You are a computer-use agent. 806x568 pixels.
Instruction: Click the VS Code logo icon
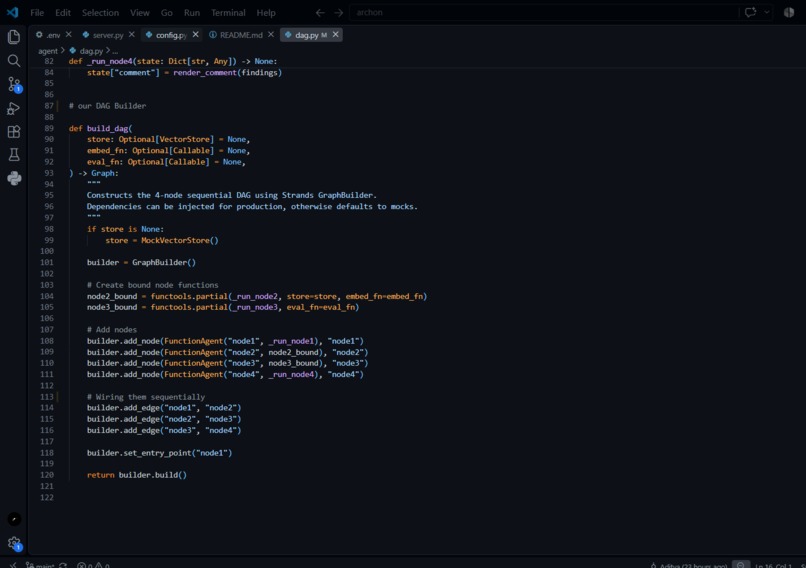tap(12, 12)
